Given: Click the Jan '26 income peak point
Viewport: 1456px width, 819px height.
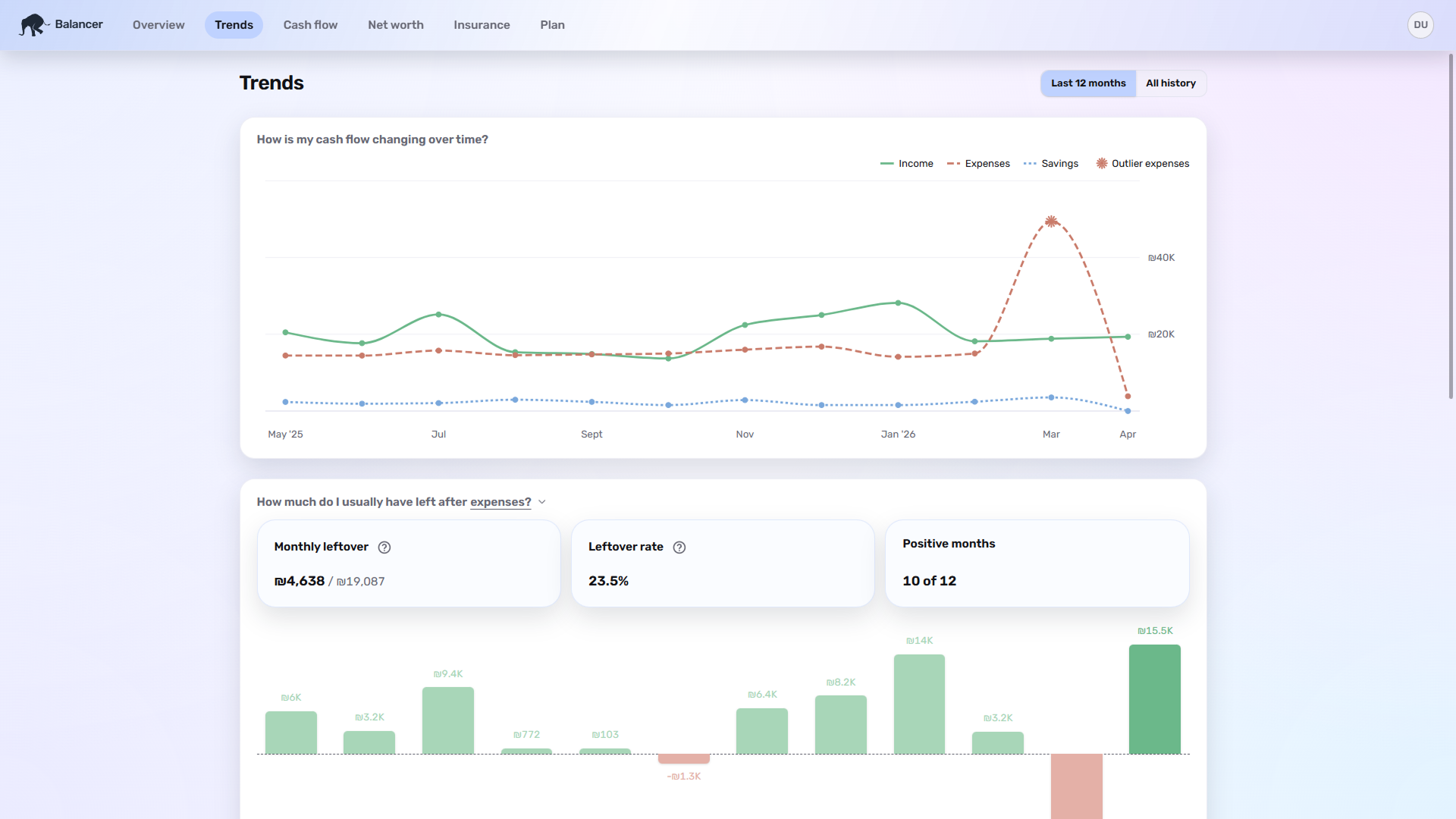Looking at the screenshot, I should point(898,303).
